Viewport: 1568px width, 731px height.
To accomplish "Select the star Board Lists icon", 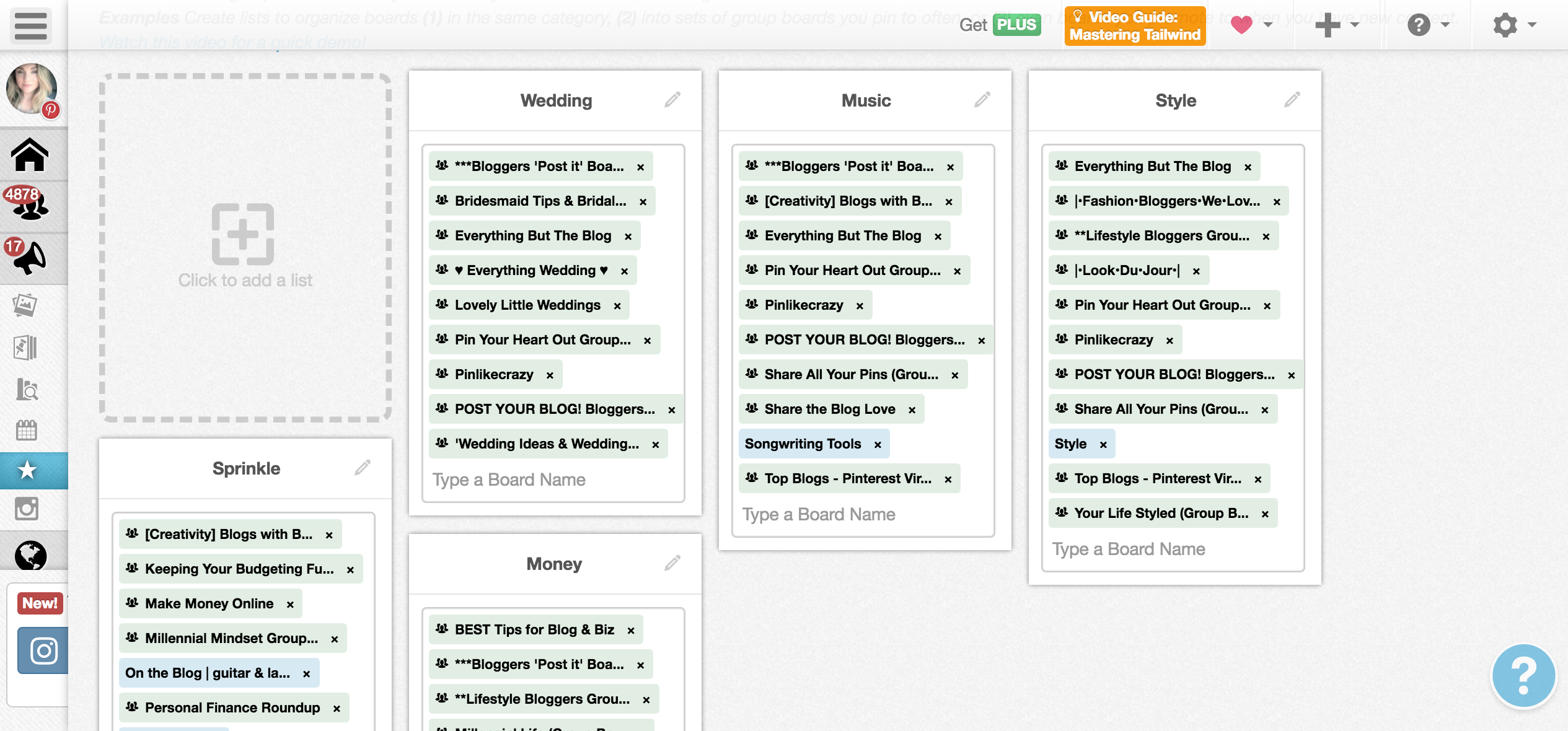I will click(x=27, y=470).
